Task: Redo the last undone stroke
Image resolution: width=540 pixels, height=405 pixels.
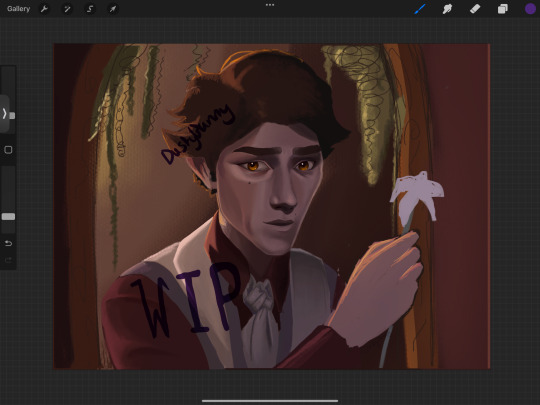Action: click(8, 260)
